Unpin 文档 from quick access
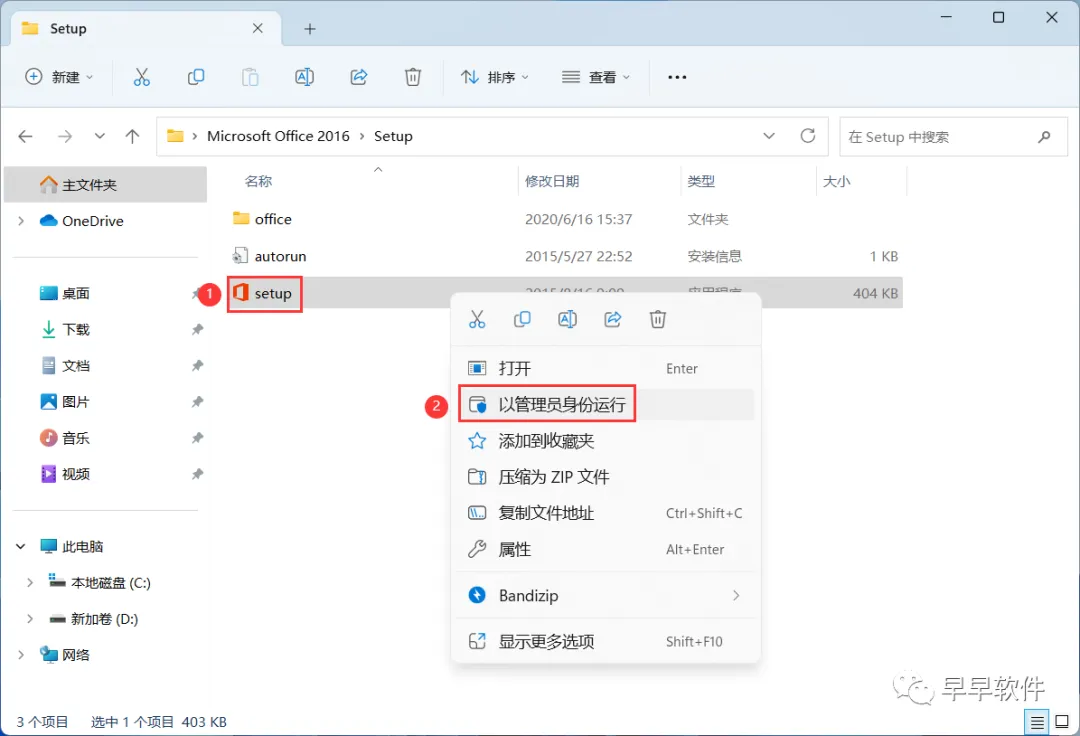Image resolution: width=1080 pixels, height=736 pixels. (x=198, y=366)
